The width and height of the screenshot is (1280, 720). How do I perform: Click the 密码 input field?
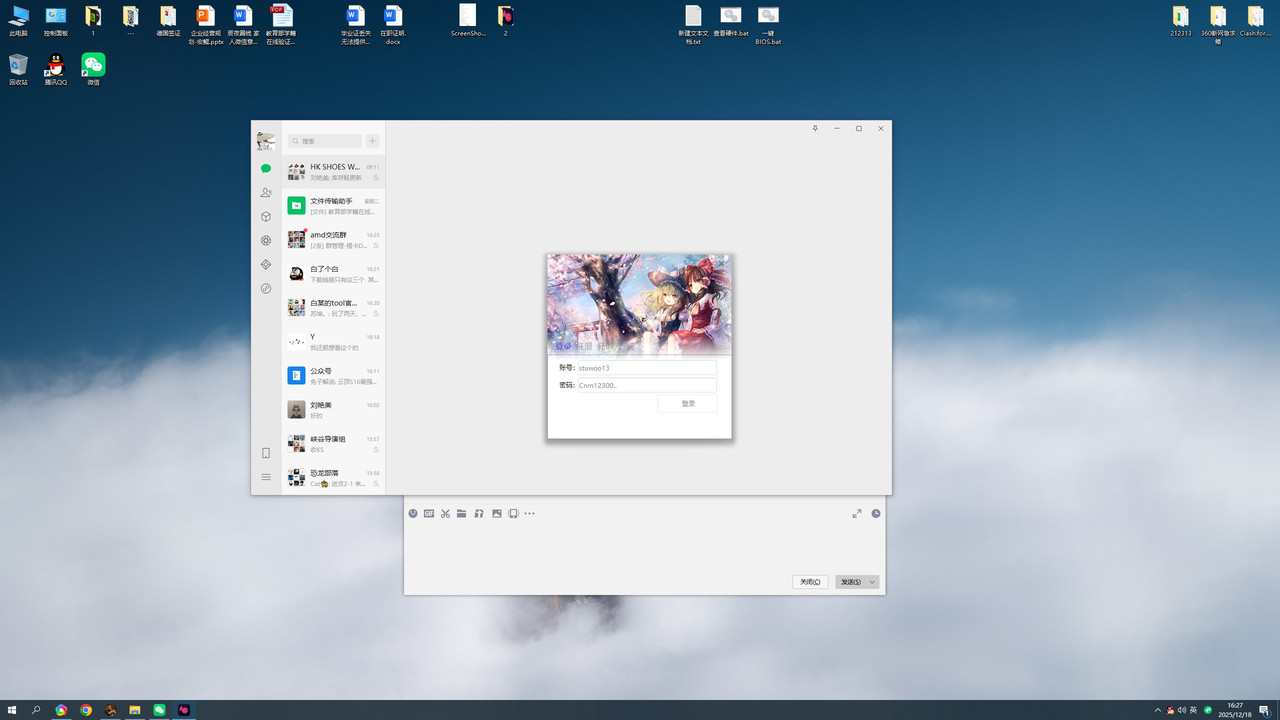point(647,385)
